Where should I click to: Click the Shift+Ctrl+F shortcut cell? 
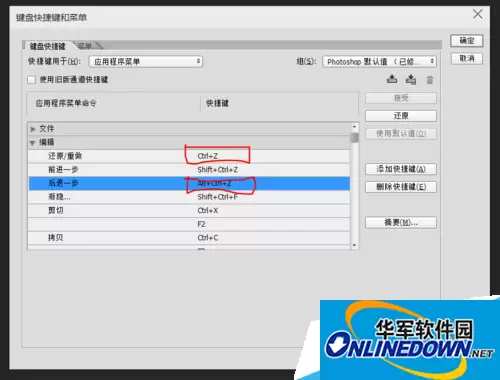click(218, 197)
